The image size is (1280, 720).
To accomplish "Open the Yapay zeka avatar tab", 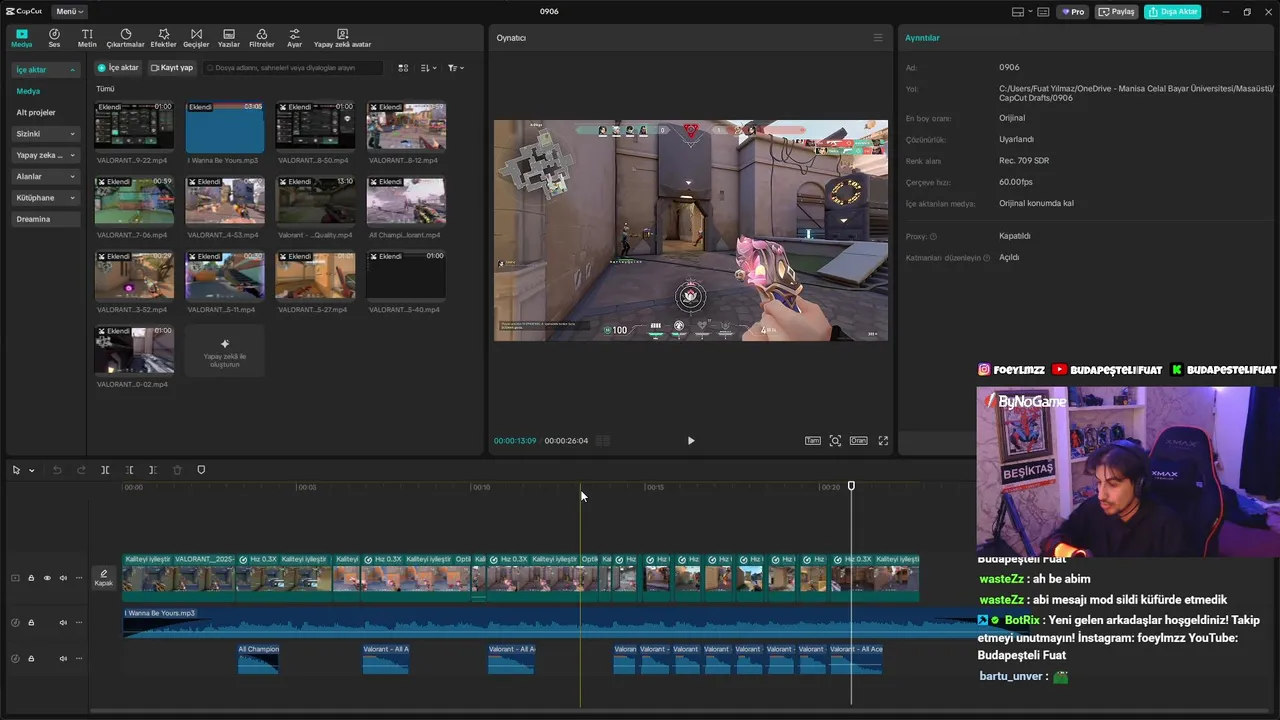I will (342, 38).
